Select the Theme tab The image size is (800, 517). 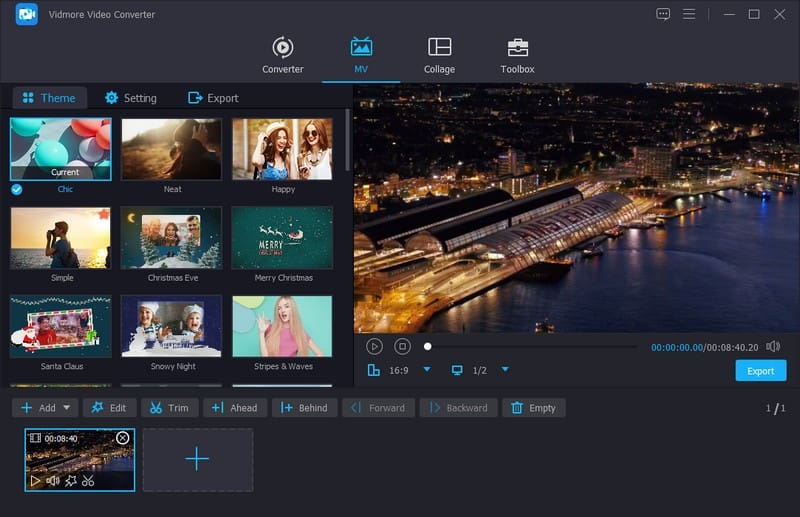point(49,98)
